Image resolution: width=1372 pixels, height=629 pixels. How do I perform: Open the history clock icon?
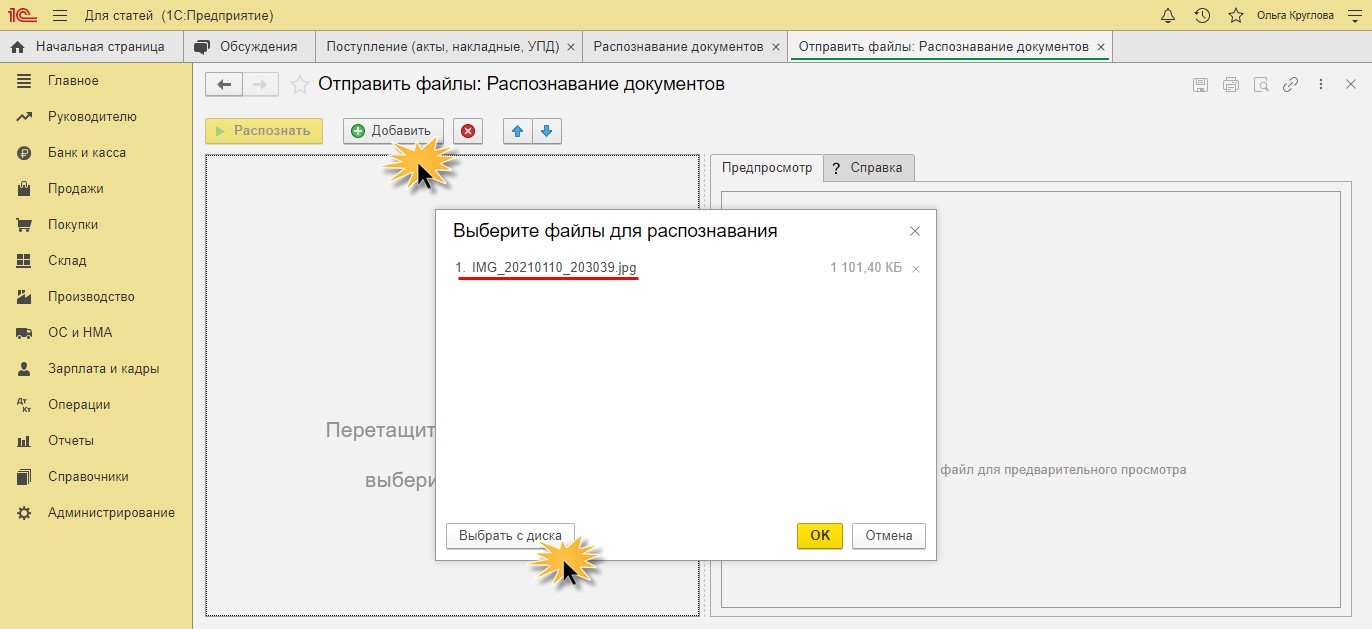pyautogui.click(x=1202, y=16)
